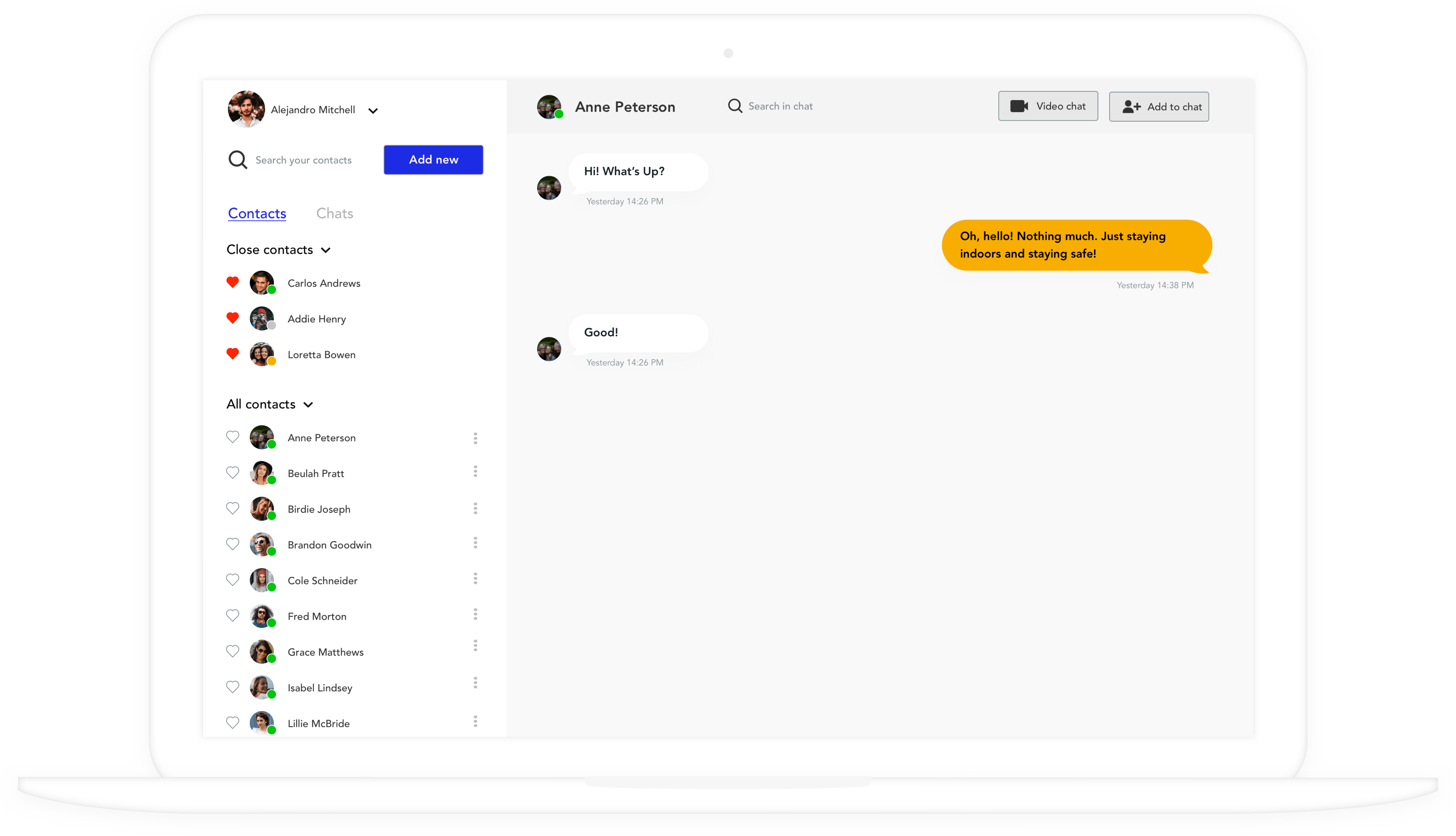Image resolution: width=1456 pixels, height=836 pixels.
Task: Click the contacts search magnifier icon
Action: tap(238, 160)
